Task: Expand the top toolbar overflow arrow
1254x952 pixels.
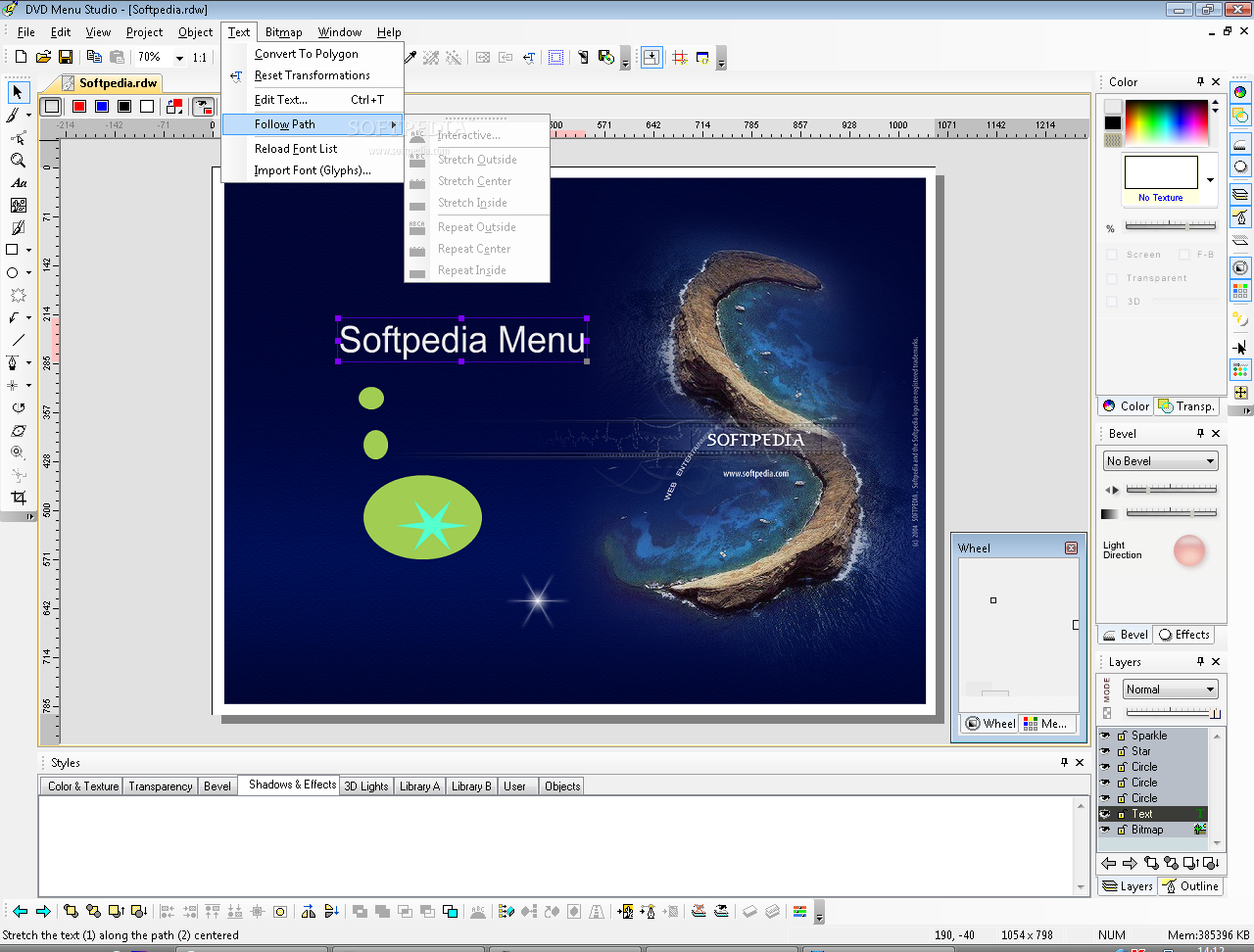Action: point(722,60)
